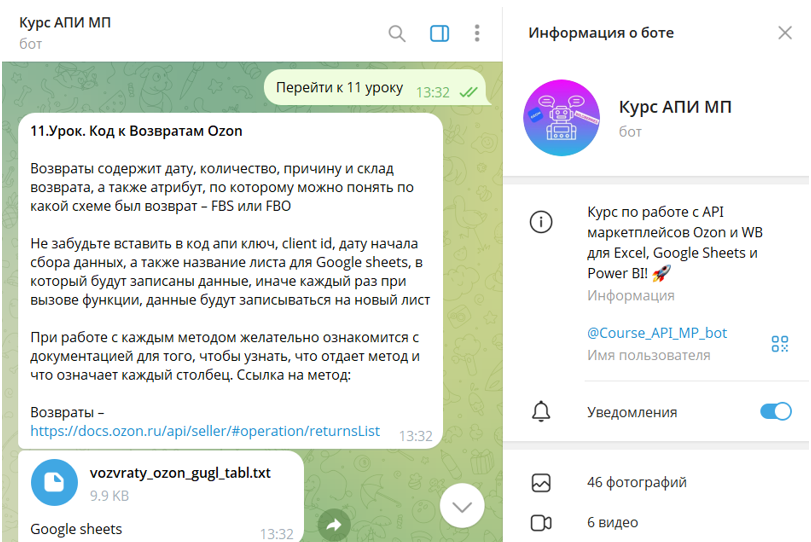Forward the vozvraty_ozon file message
This screenshot has height=542, width=811.
334,525
